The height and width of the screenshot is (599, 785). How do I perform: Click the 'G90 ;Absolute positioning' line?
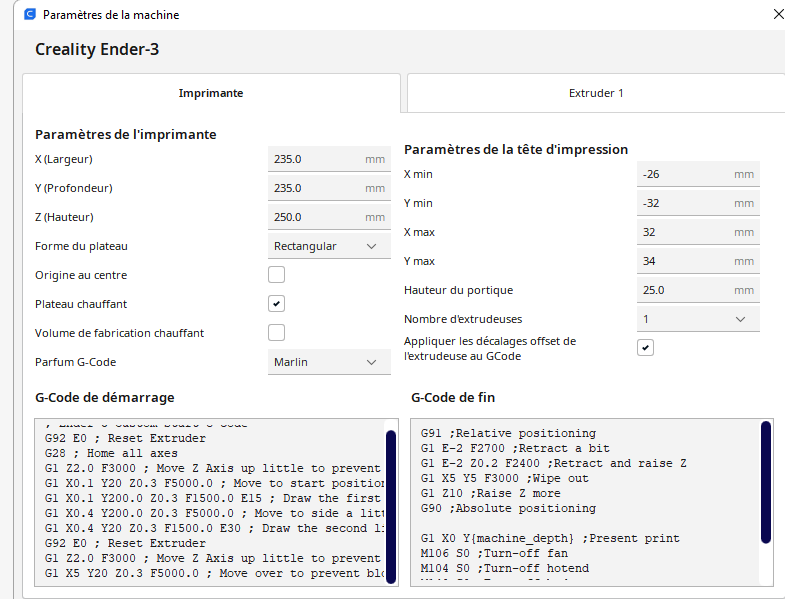[x=508, y=508]
